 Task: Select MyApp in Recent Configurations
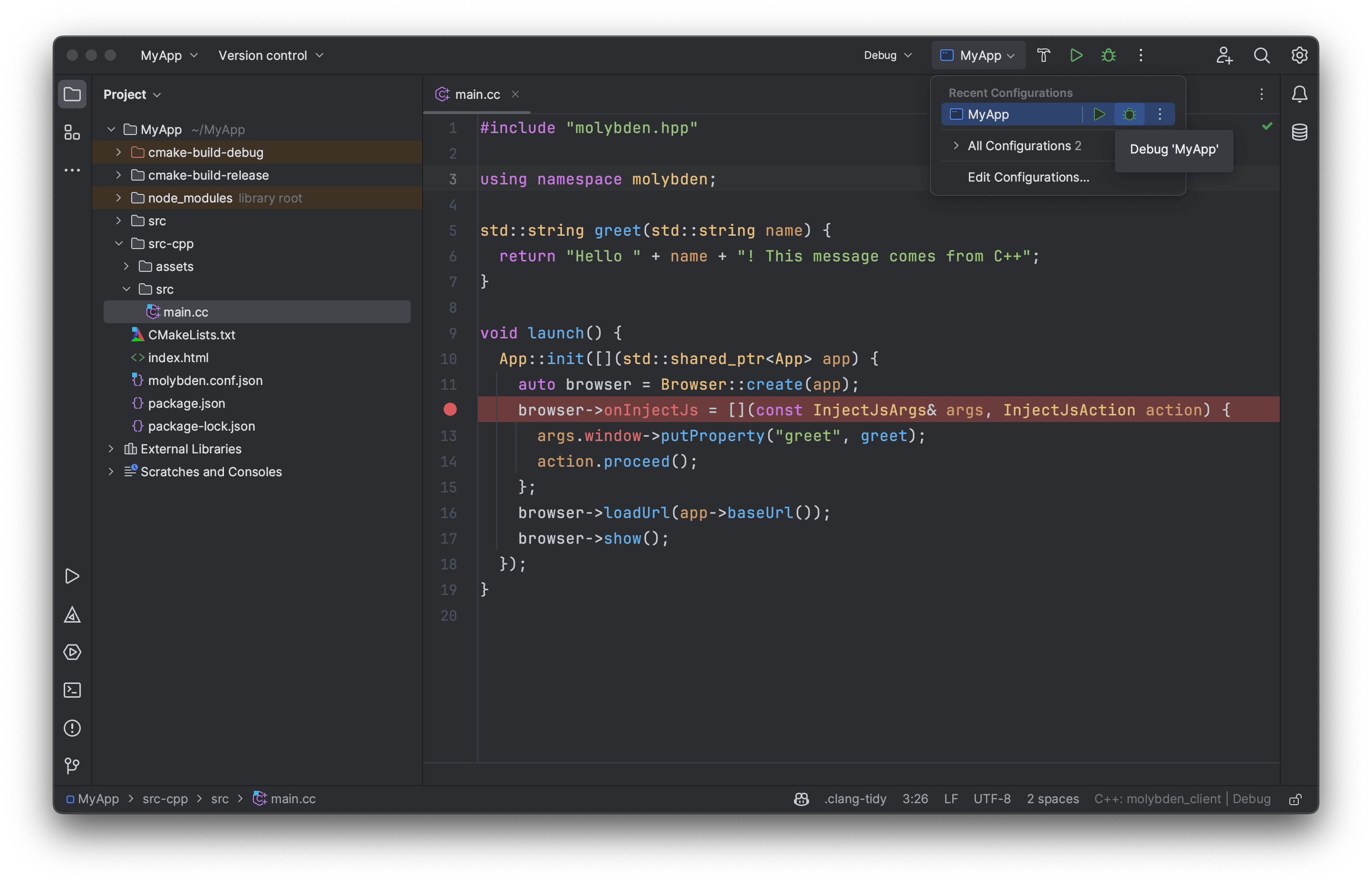1012,114
